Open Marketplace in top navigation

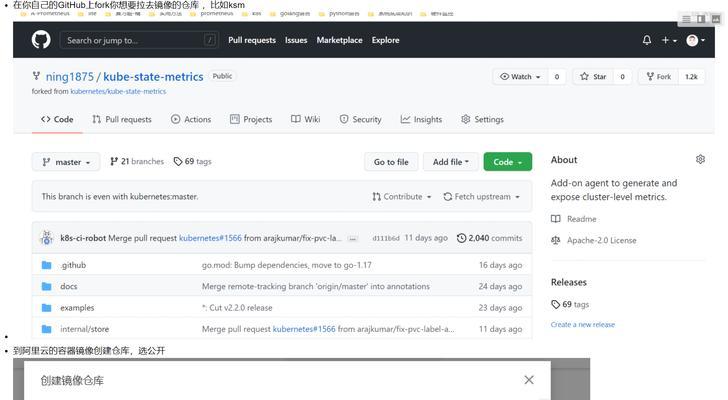tap(339, 40)
